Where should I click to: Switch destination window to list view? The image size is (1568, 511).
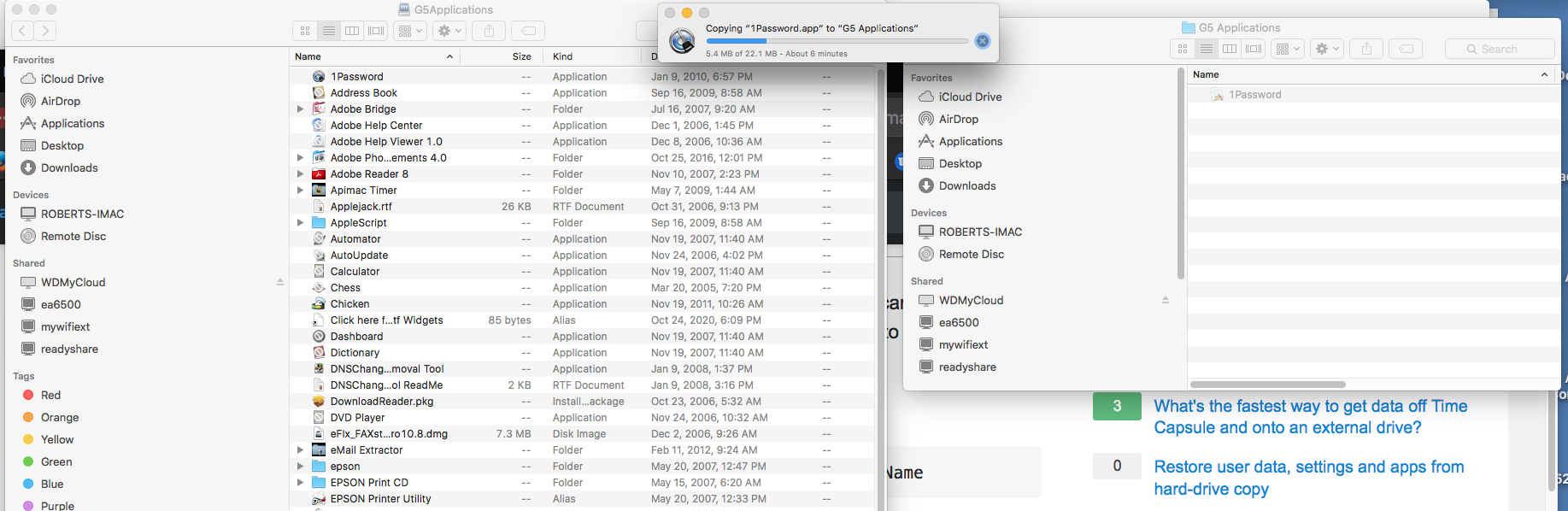tap(1206, 49)
